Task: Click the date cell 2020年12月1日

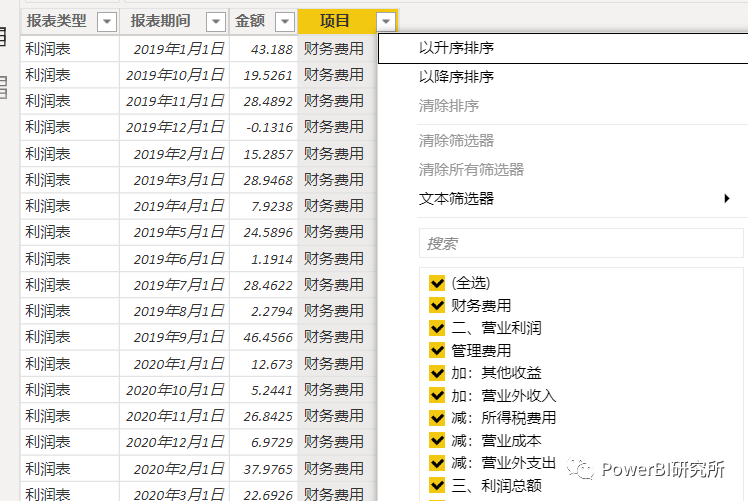Action: [x=175, y=442]
